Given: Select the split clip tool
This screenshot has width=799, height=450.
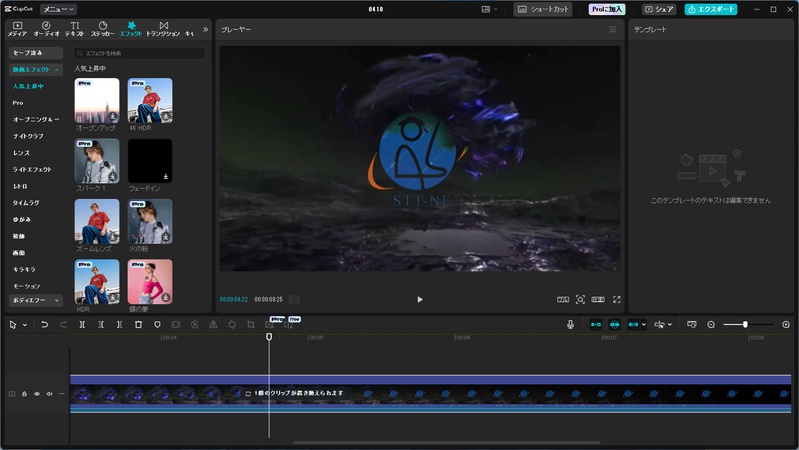Looking at the screenshot, I should point(82,325).
